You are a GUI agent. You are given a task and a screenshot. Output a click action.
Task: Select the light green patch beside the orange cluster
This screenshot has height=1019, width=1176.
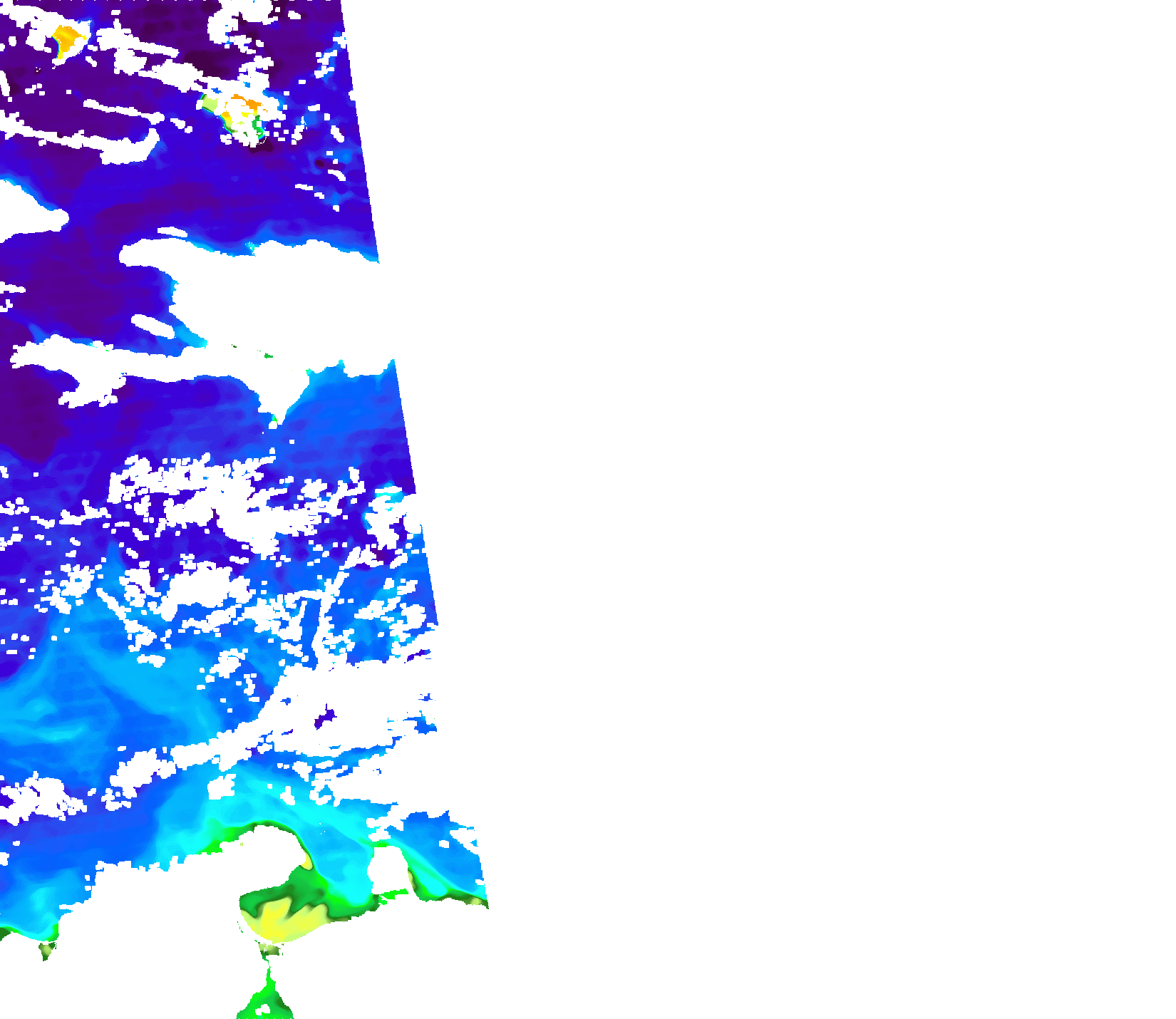coord(210,105)
